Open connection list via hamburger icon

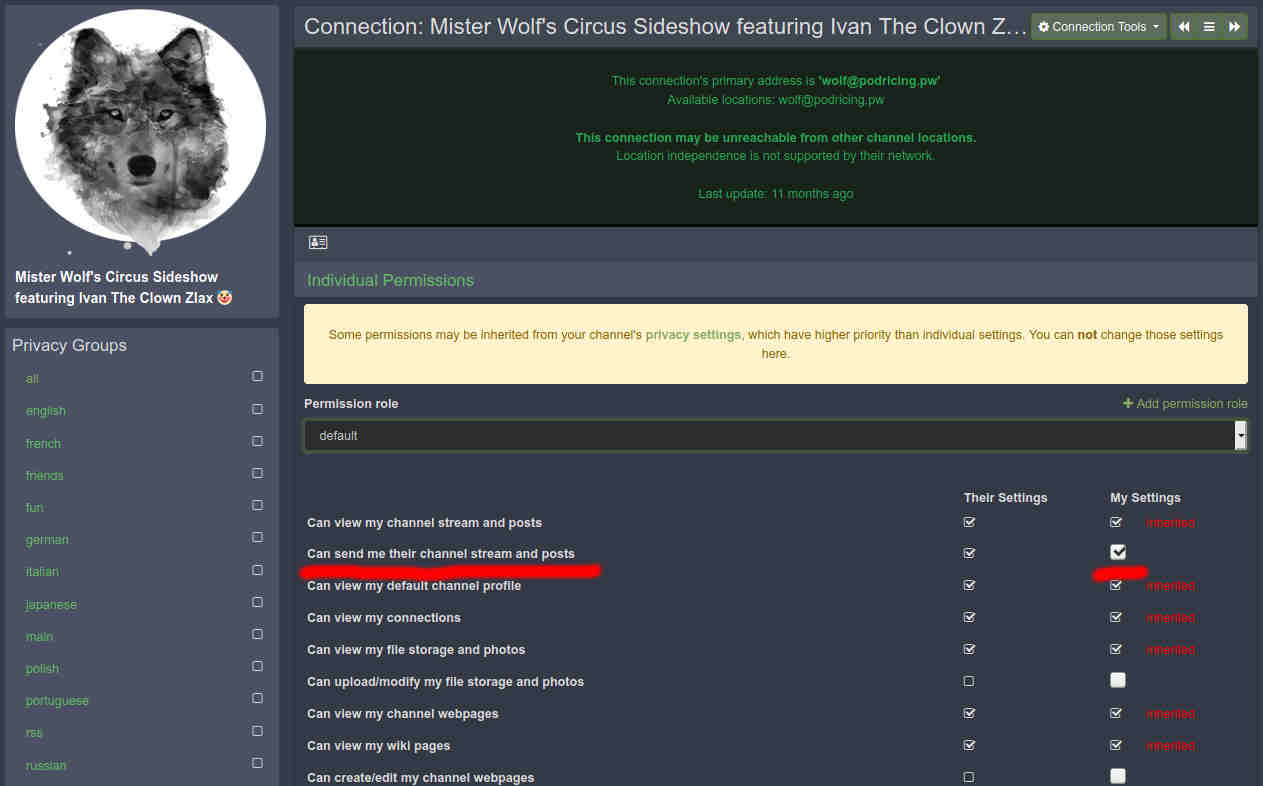[x=1209, y=27]
